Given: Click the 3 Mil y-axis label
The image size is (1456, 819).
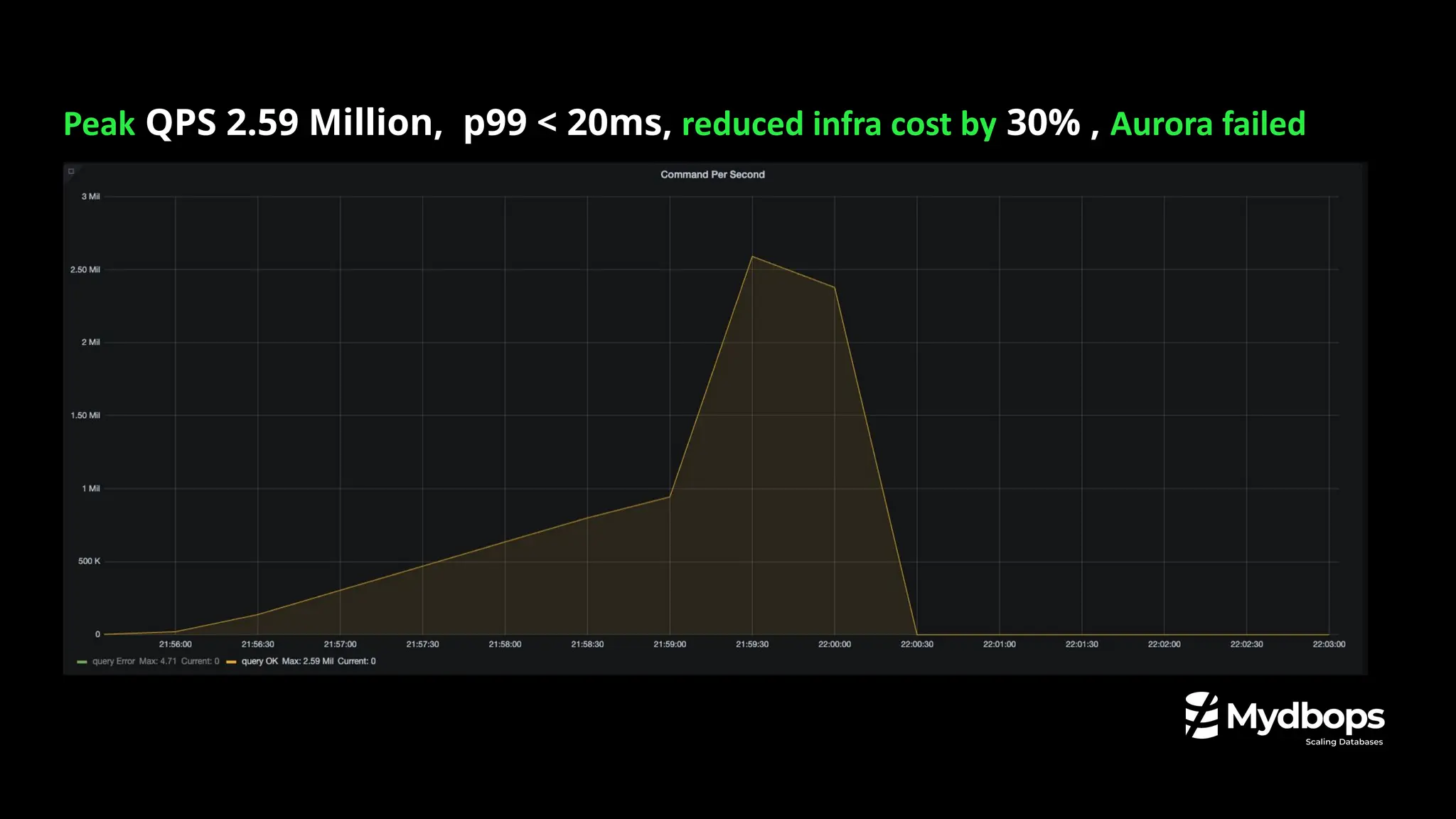Looking at the screenshot, I should [x=90, y=196].
